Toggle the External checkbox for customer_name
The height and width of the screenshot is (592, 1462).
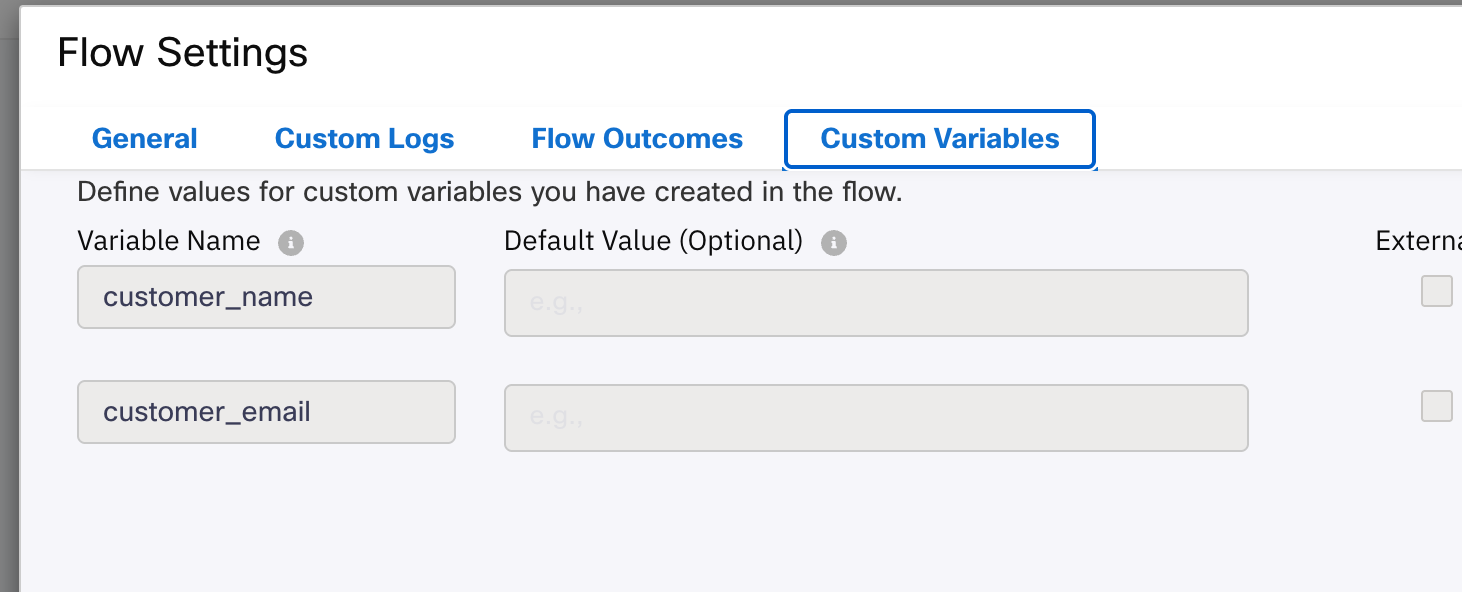point(1437,291)
